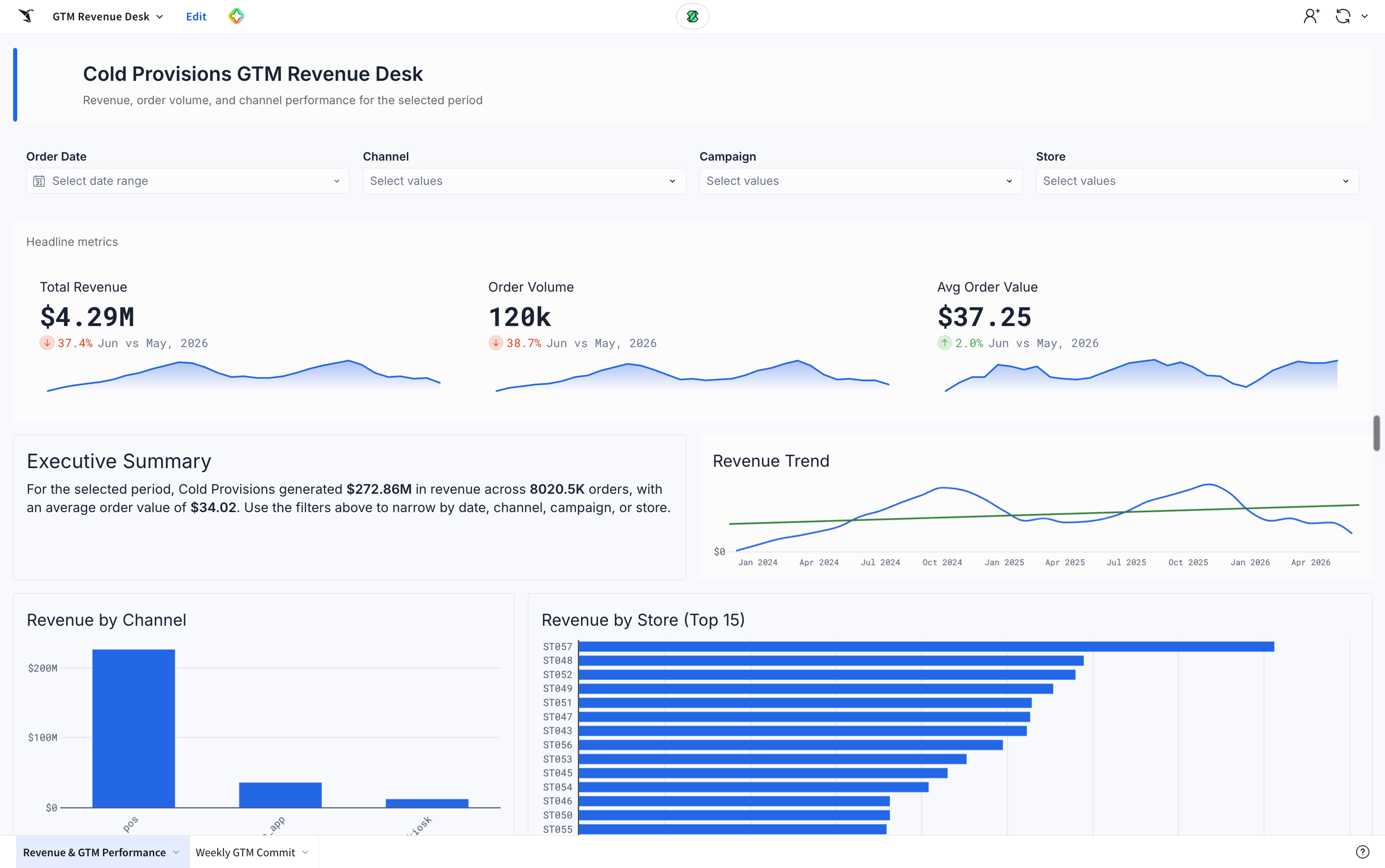
Task: Open the help question mark icon
Action: click(1362, 852)
